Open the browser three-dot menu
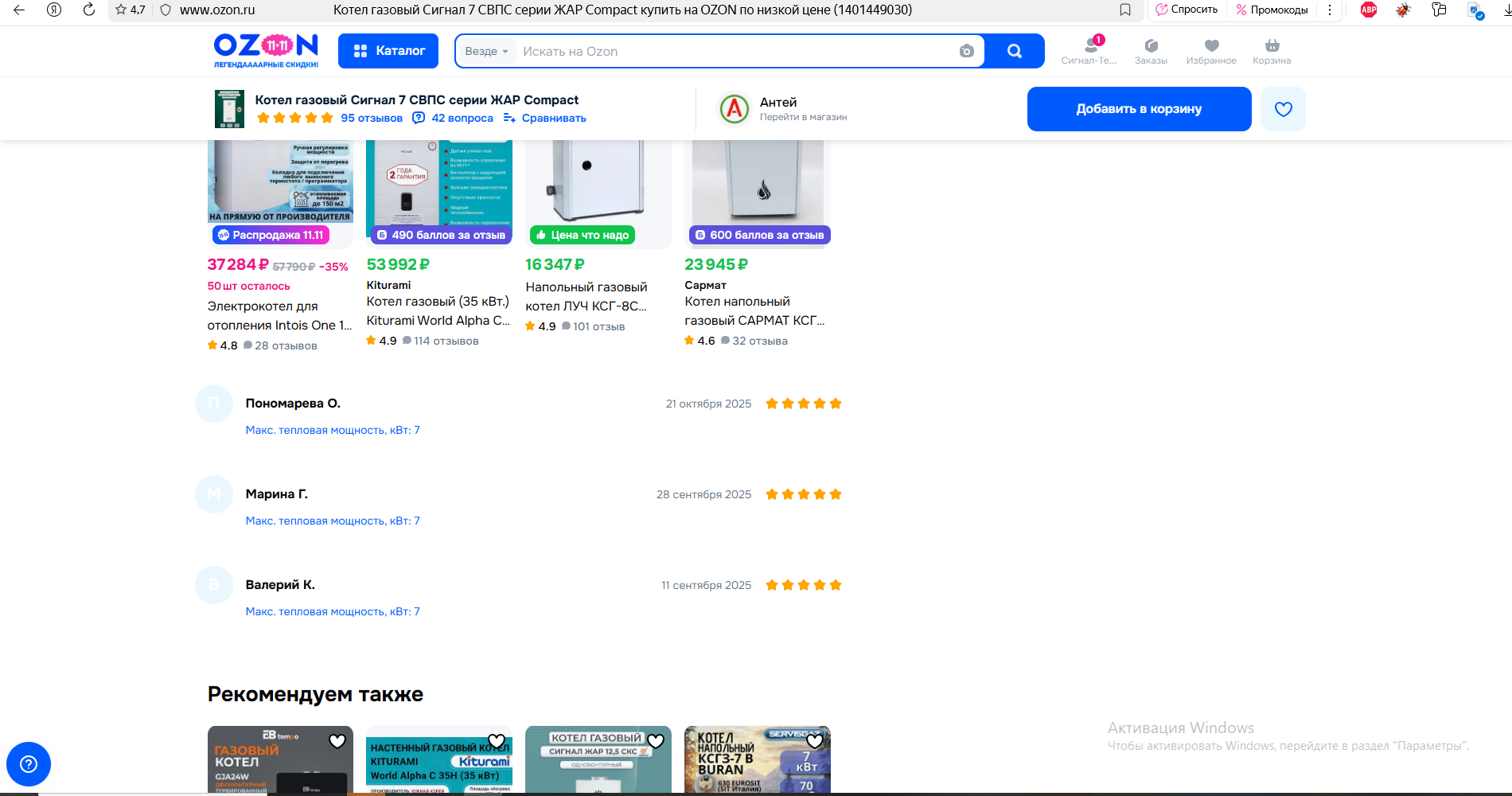 click(1330, 10)
